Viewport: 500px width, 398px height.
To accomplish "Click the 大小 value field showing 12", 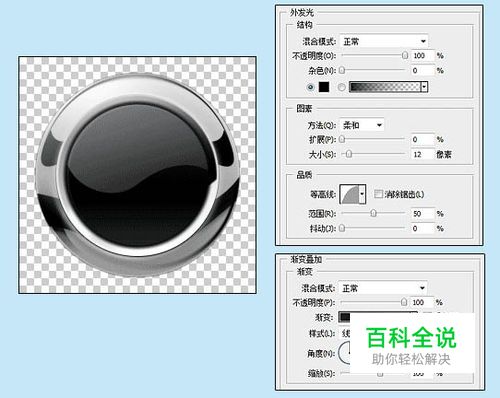I will tap(422, 154).
